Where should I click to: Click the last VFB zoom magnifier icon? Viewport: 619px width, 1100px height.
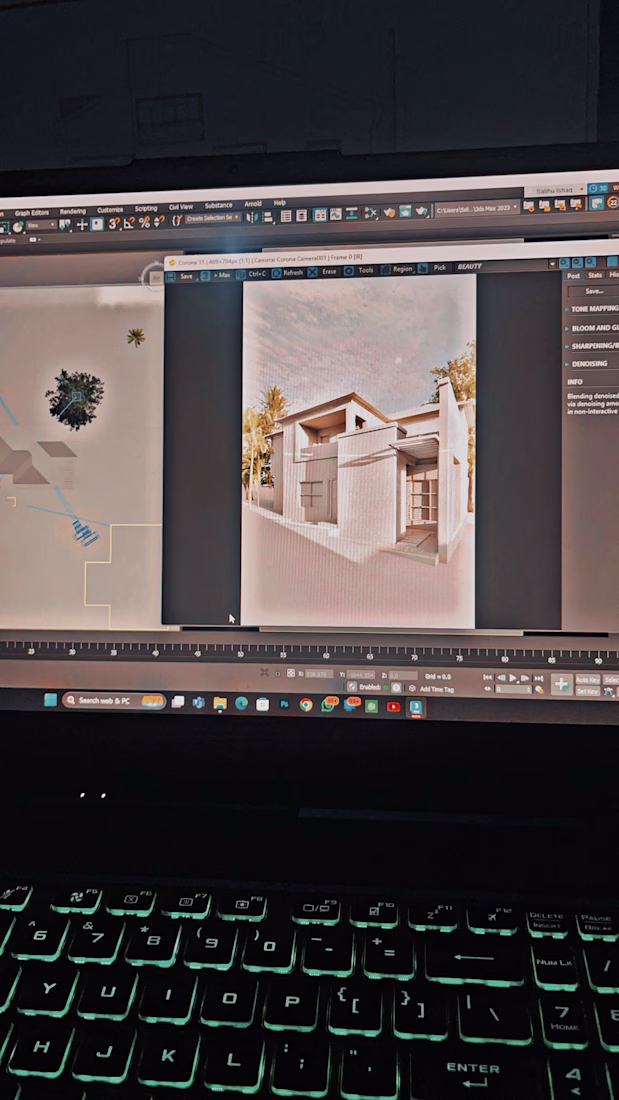pyautogui.click(x=590, y=262)
